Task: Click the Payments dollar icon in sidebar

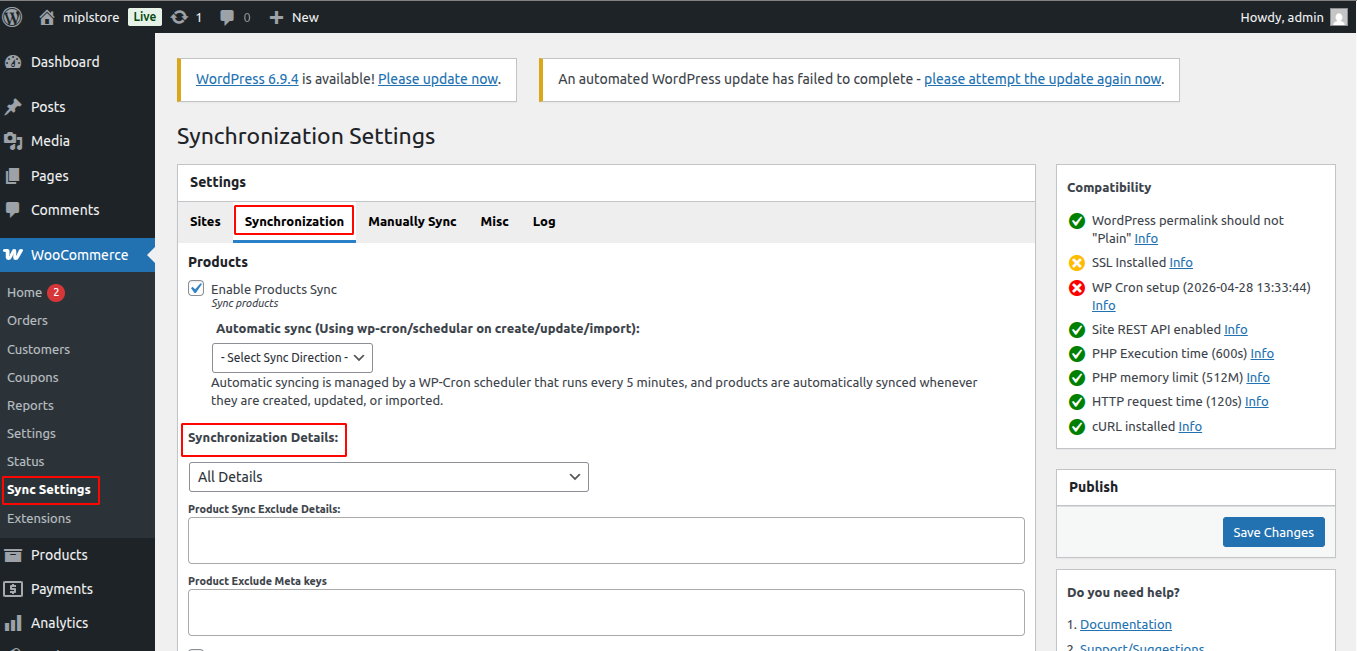Action: click(x=13, y=589)
